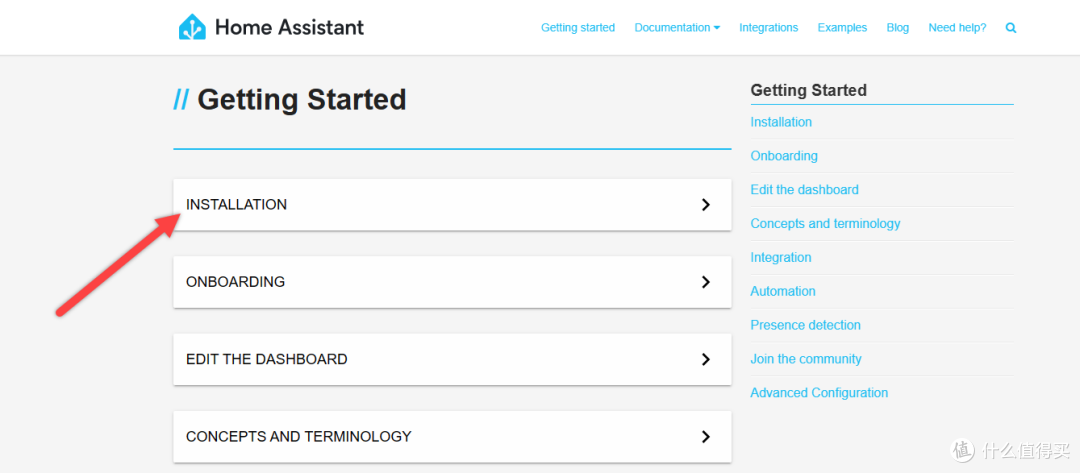Image resolution: width=1080 pixels, height=473 pixels.
Task: Click the Concepts and Terminology chevron arrow
Action: pos(705,437)
